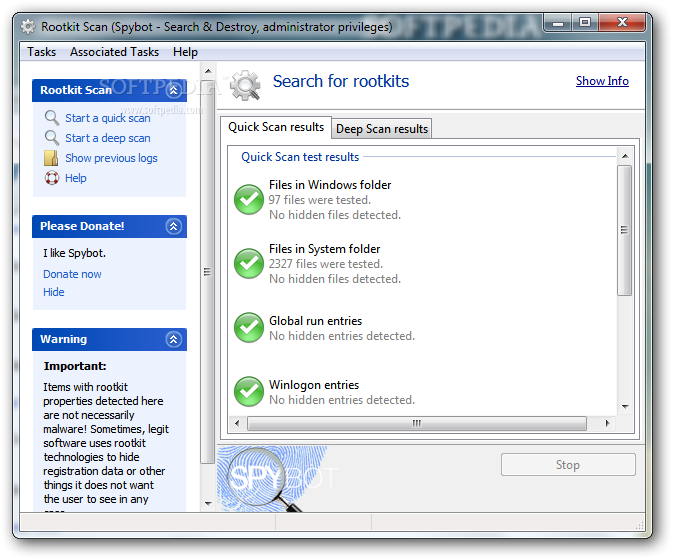Click the 'Search for rootkits' title text
Image resolution: width=673 pixels, height=559 pixels.
(341, 81)
